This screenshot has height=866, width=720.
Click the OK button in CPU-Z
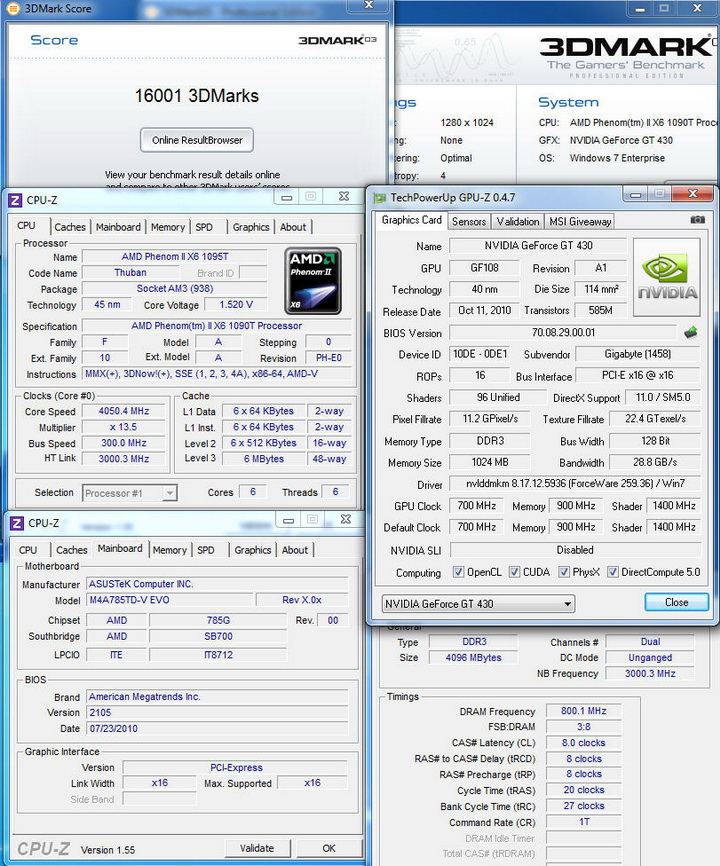pyautogui.click(x=329, y=848)
